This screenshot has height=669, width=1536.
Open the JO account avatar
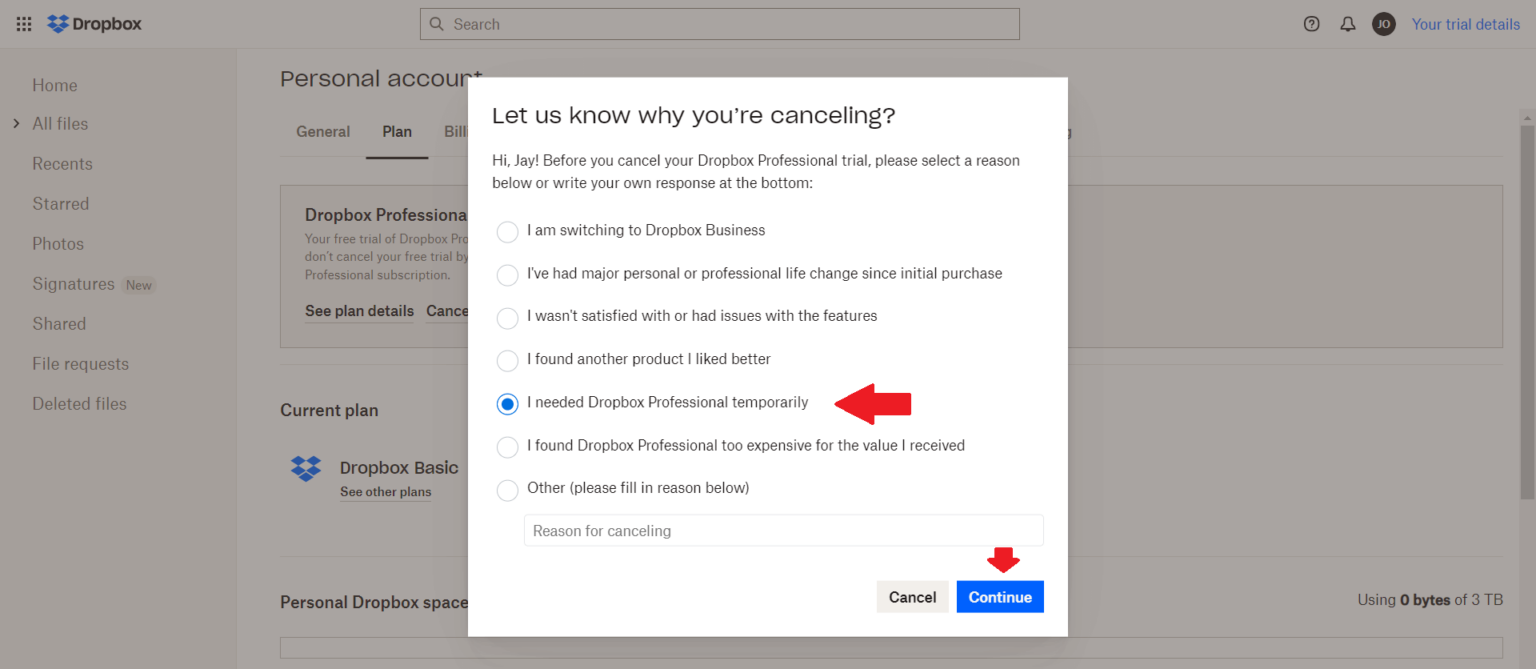coord(1384,23)
